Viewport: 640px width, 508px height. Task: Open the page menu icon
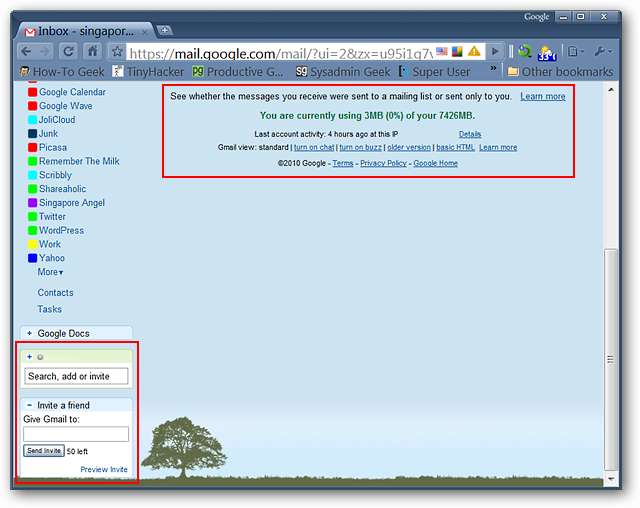point(576,51)
